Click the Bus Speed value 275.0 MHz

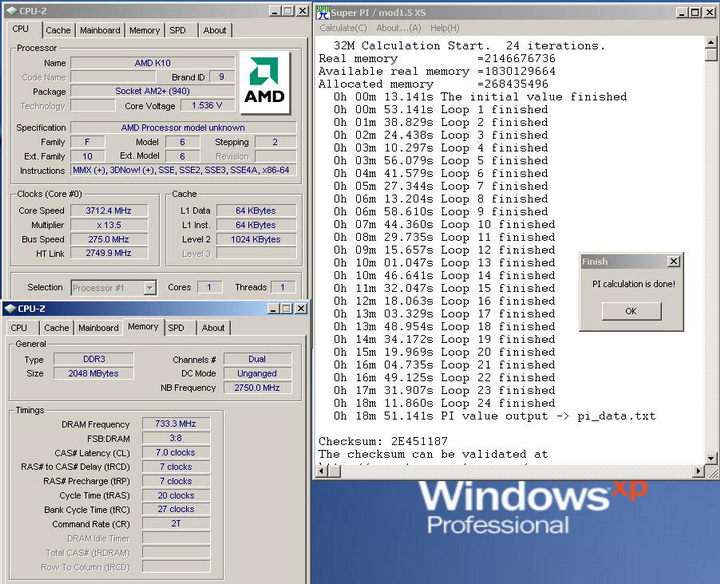click(109, 239)
